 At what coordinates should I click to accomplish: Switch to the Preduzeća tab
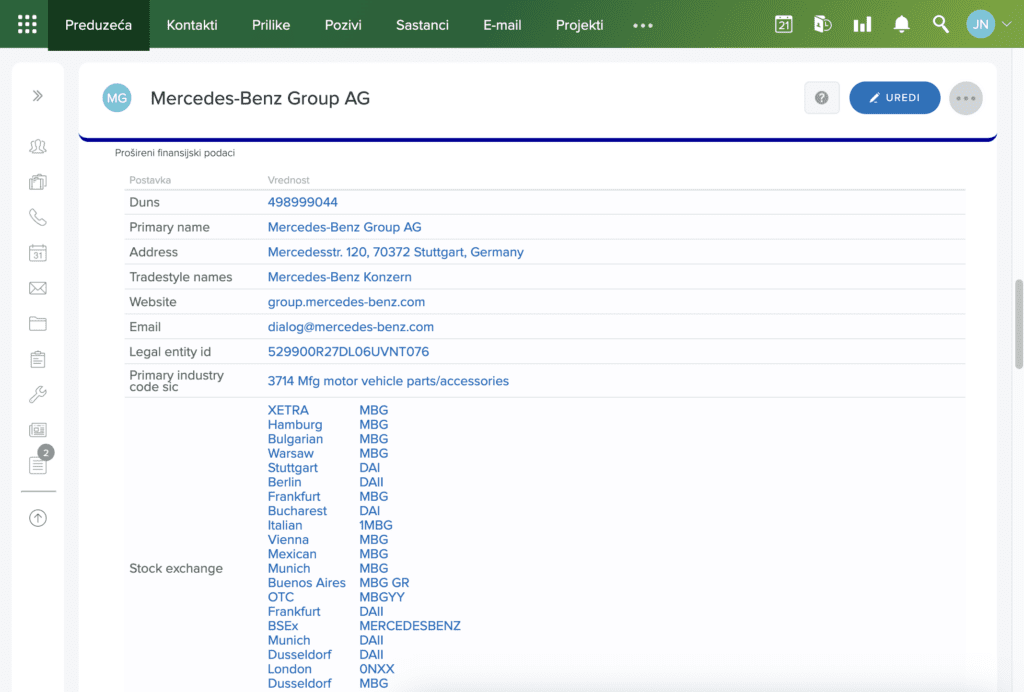[99, 25]
